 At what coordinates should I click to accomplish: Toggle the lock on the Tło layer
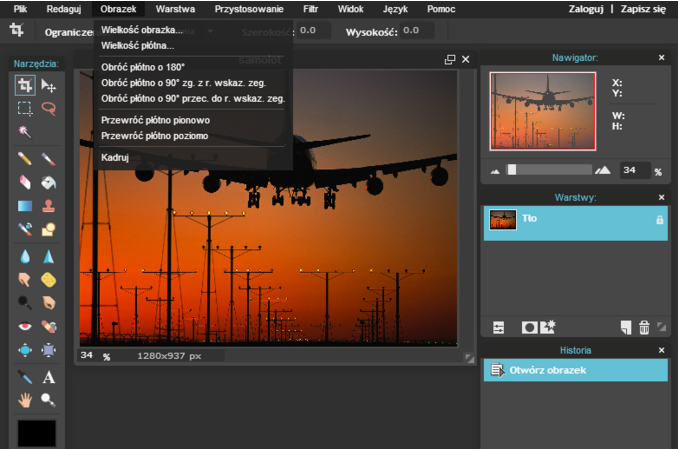coord(659,219)
